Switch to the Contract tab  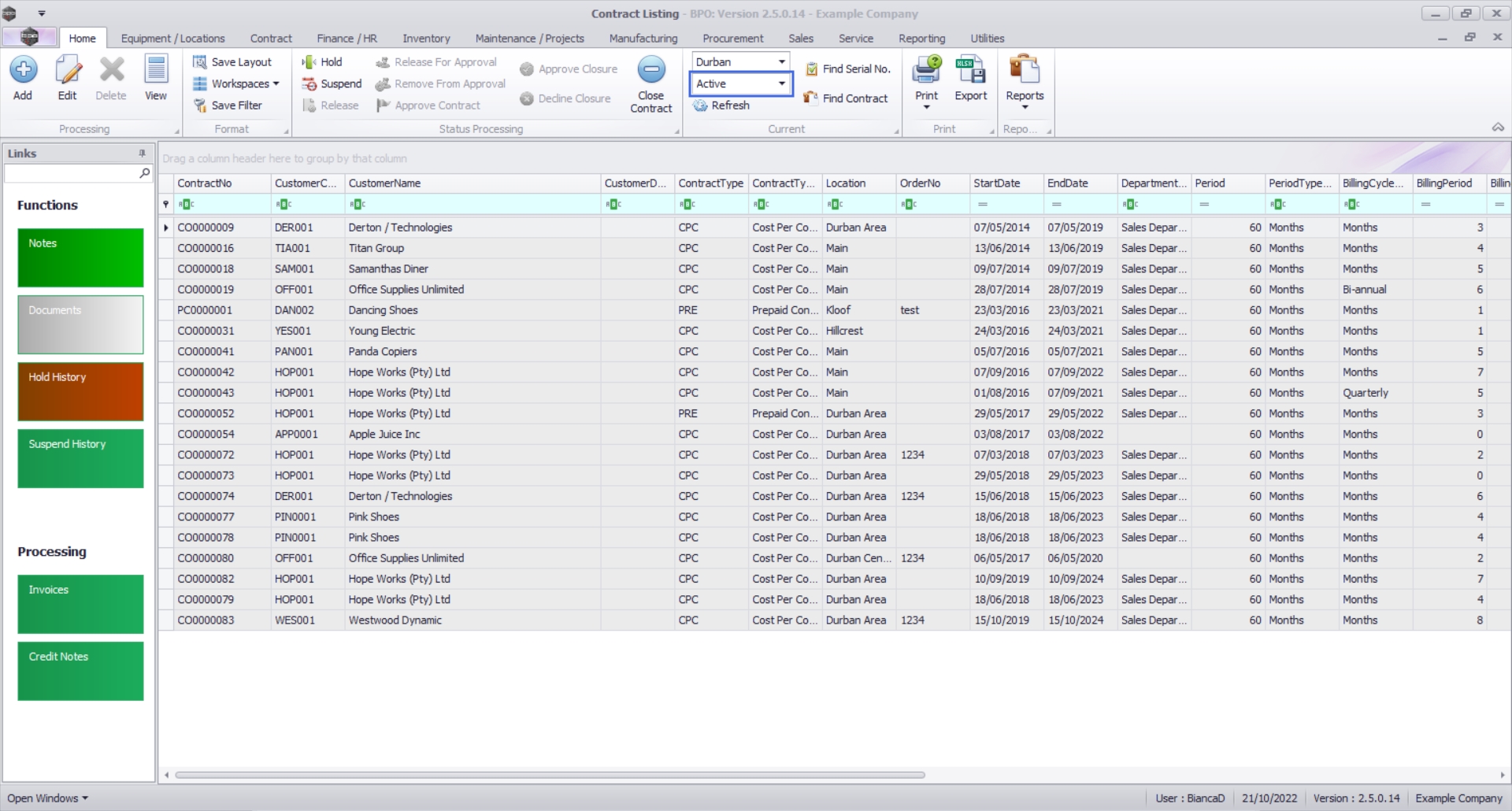[271, 39]
